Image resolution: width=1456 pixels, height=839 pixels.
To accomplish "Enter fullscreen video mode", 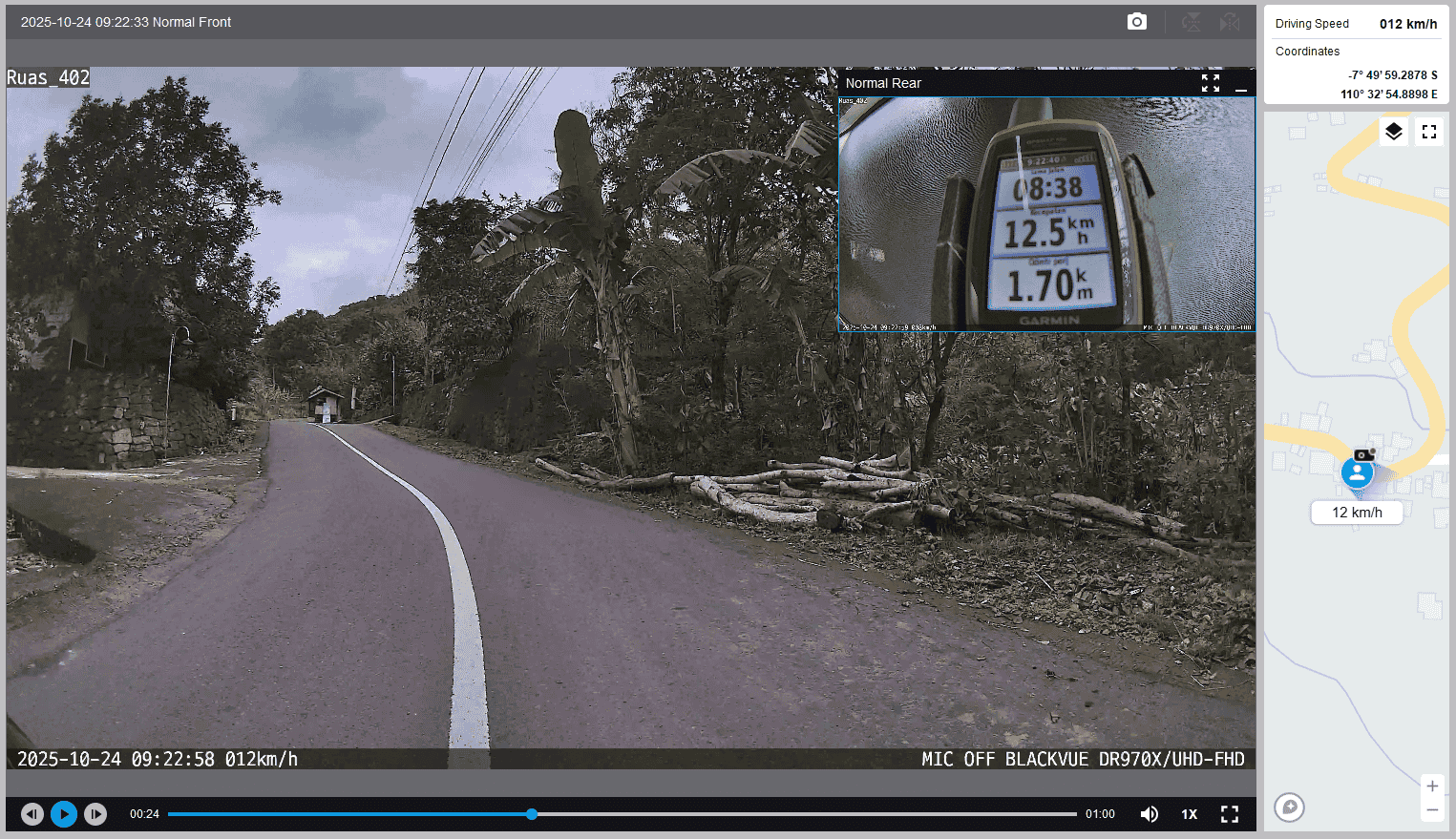I will tap(1230, 814).
